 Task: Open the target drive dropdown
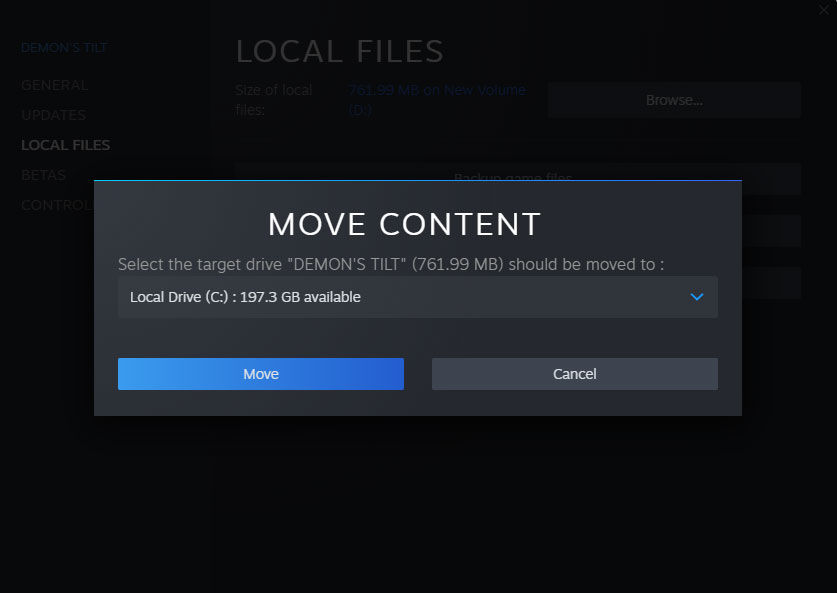pos(417,297)
